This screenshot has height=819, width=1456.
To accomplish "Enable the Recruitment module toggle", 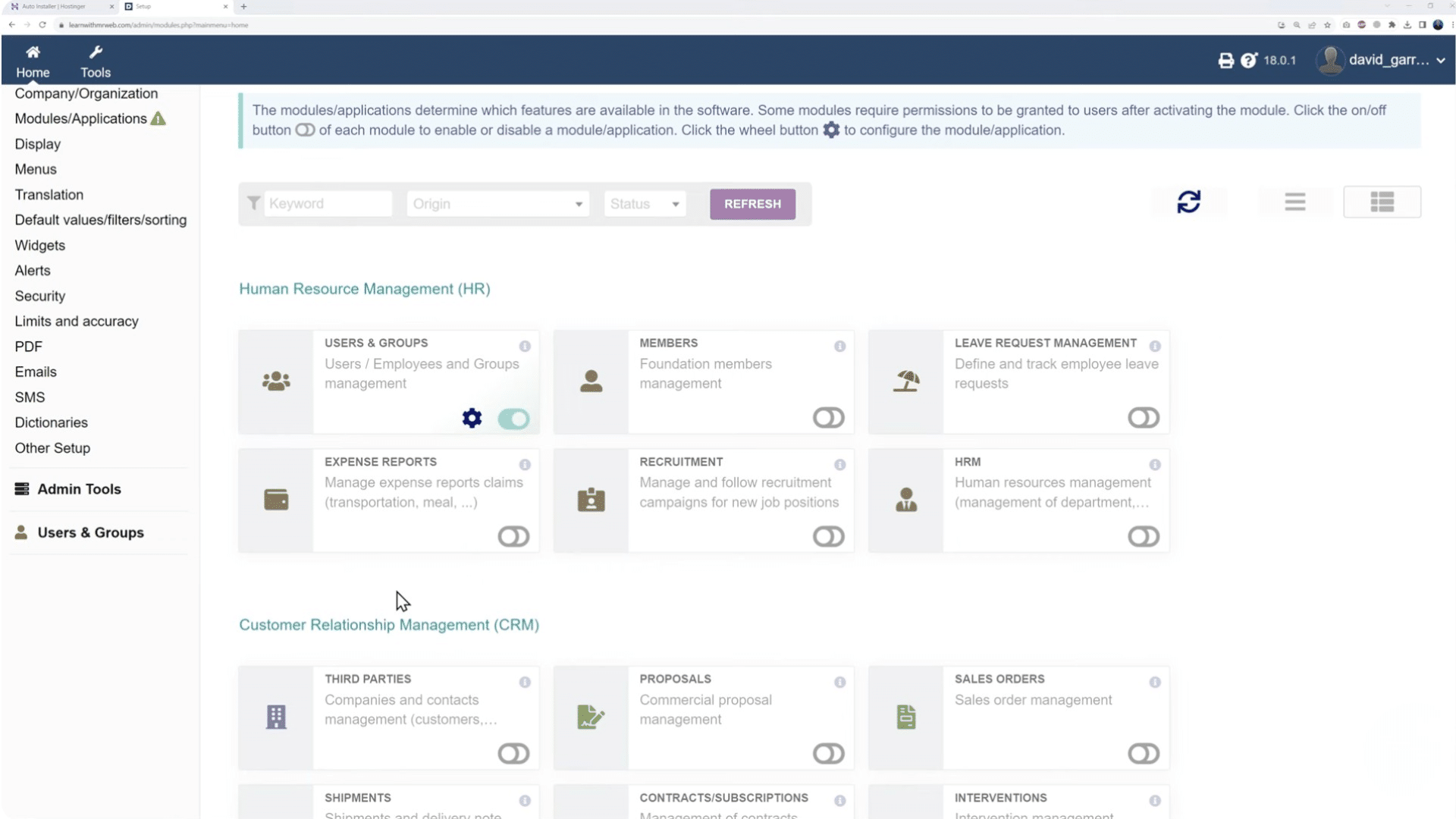I will [x=828, y=536].
